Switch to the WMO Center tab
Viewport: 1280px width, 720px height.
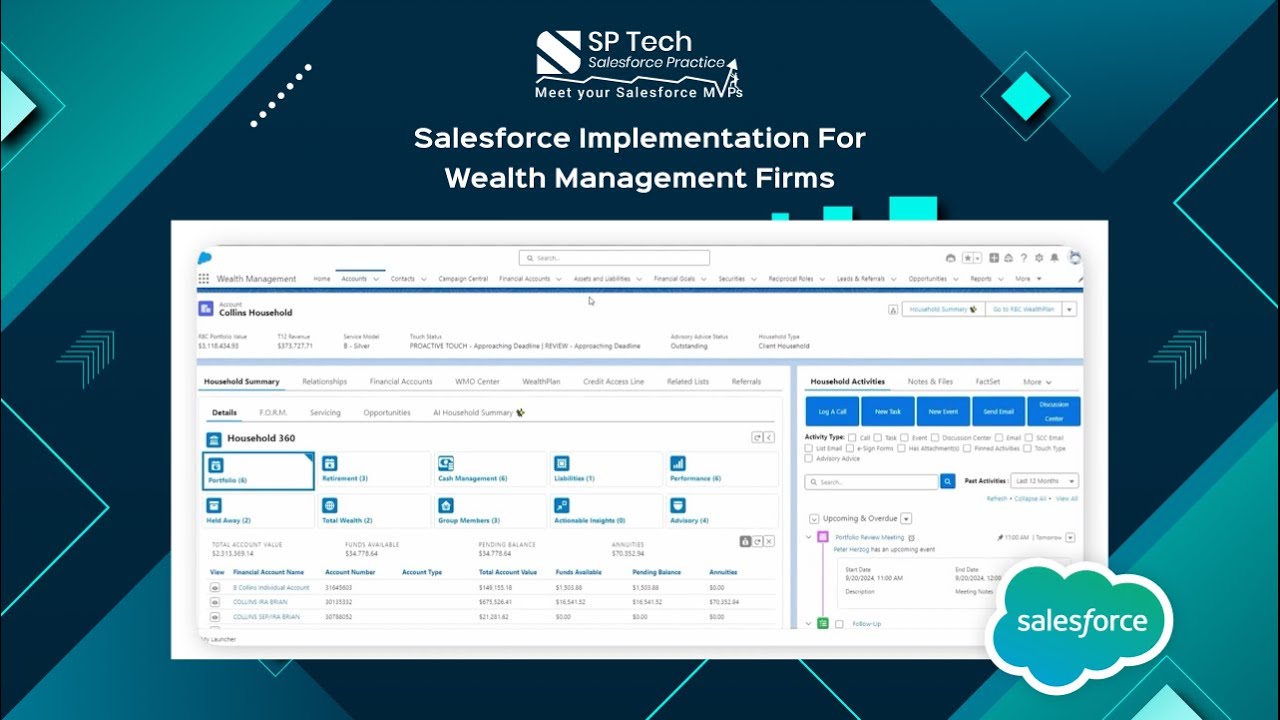[477, 382]
